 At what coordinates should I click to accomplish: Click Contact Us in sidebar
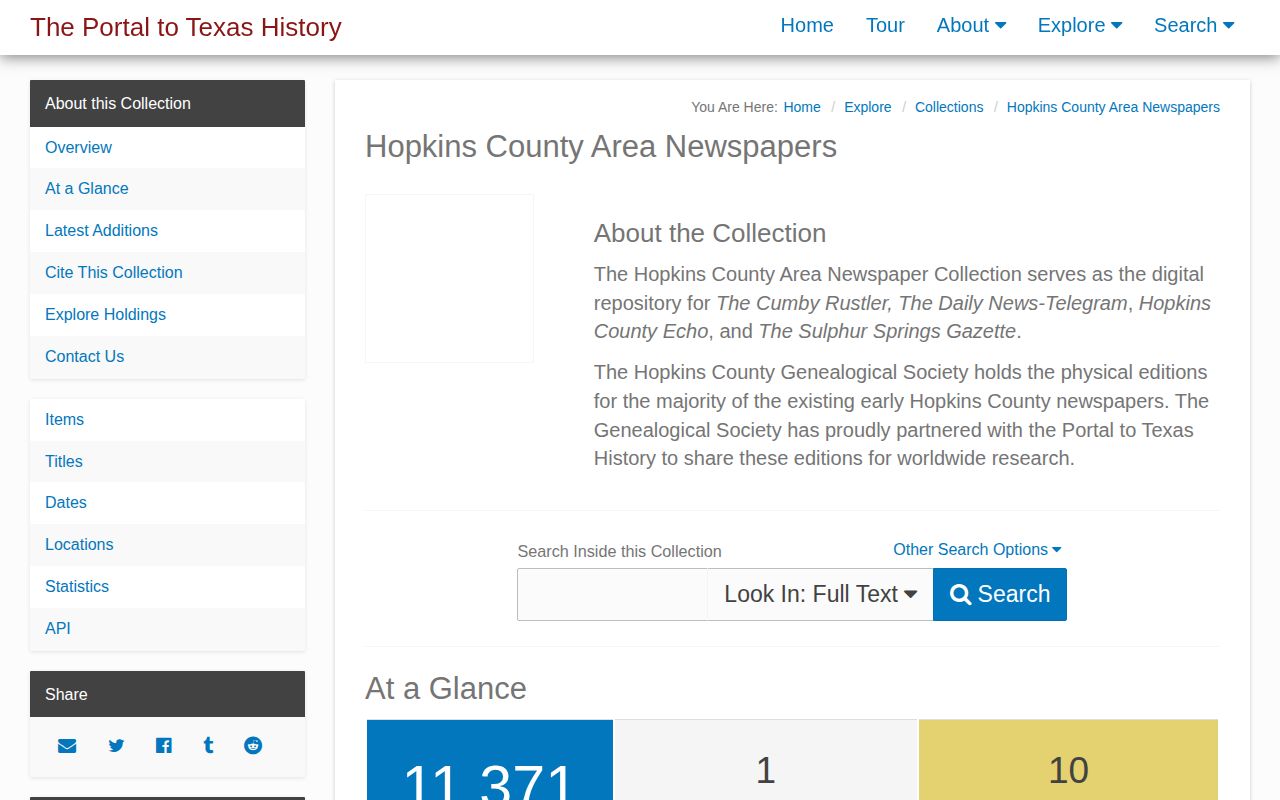click(x=167, y=356)
